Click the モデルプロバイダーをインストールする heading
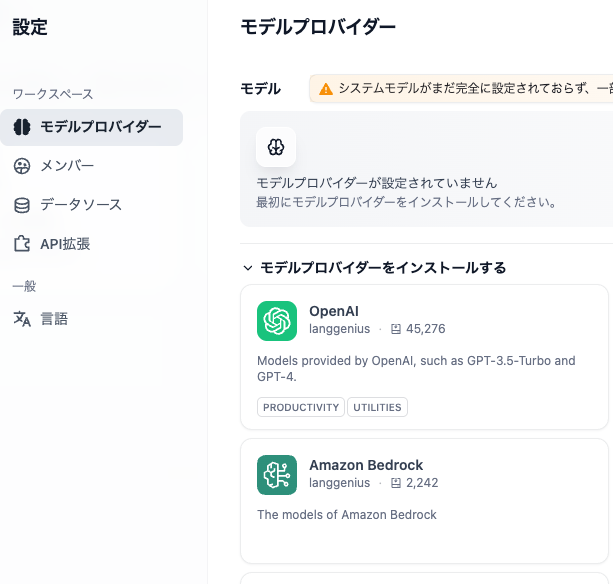 (x=383, y=268)
